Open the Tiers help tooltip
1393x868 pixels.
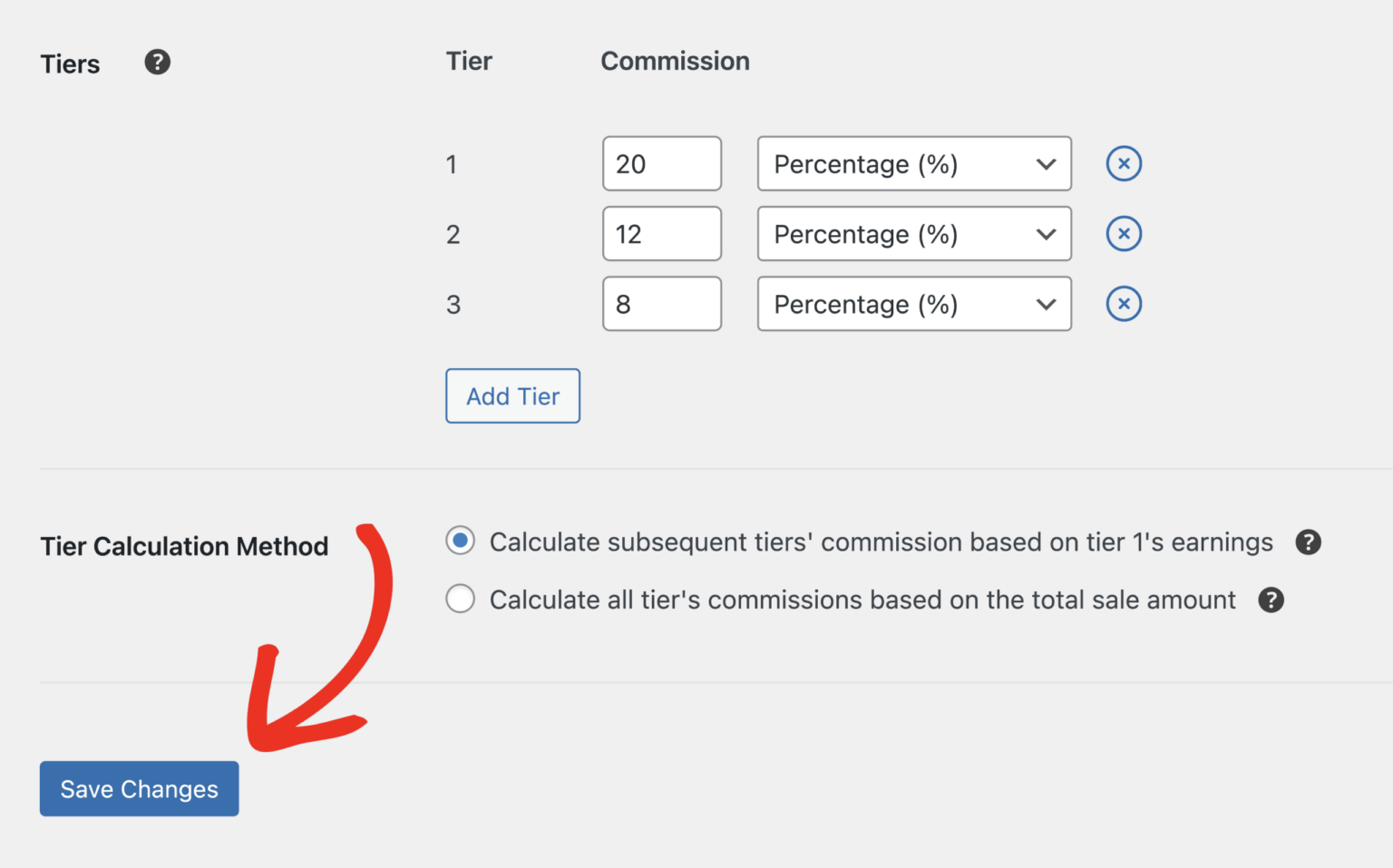point(157,62)
